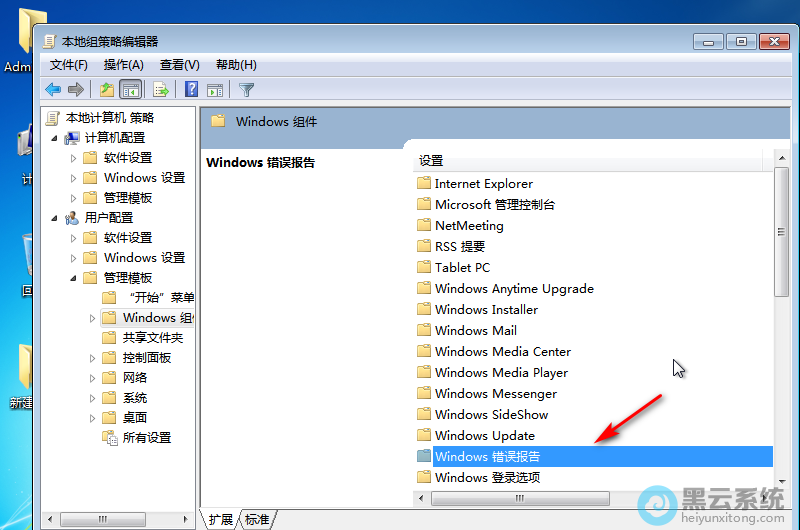Image resolution: width=800 pixels, height=530 pixels.
Task: Open the 查看(V) menu
Action: [180, 65]
